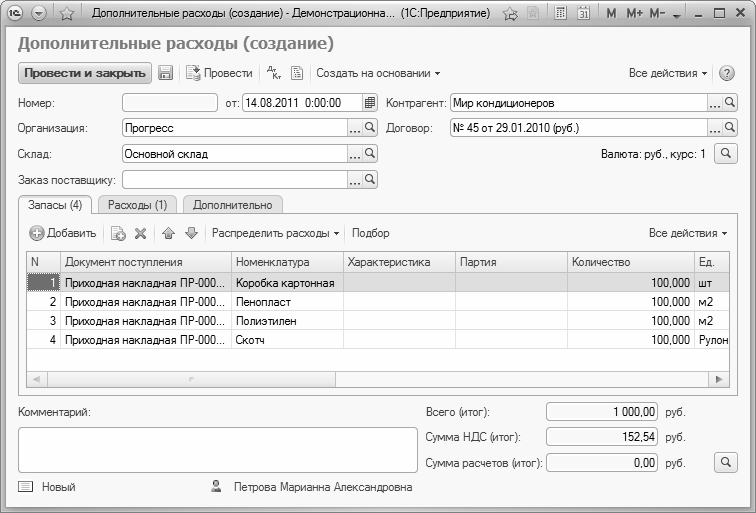
Task: Move the row down with the down arrow
Action: pyautogui.click(x=191, y=233)
